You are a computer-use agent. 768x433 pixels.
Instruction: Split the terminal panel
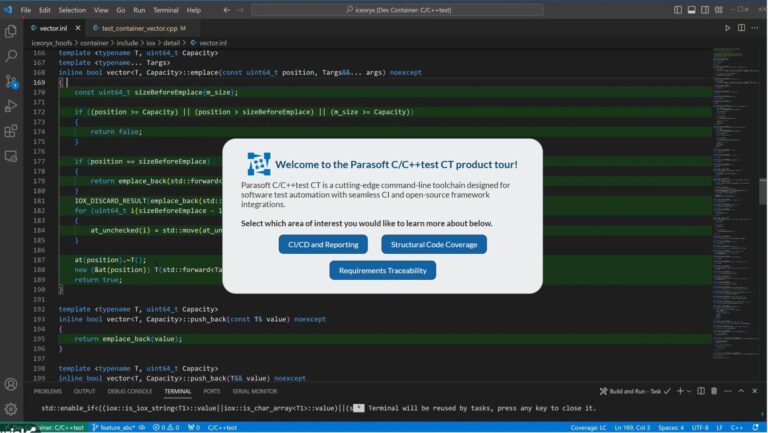pyautogui.click(x=701, y=391)
